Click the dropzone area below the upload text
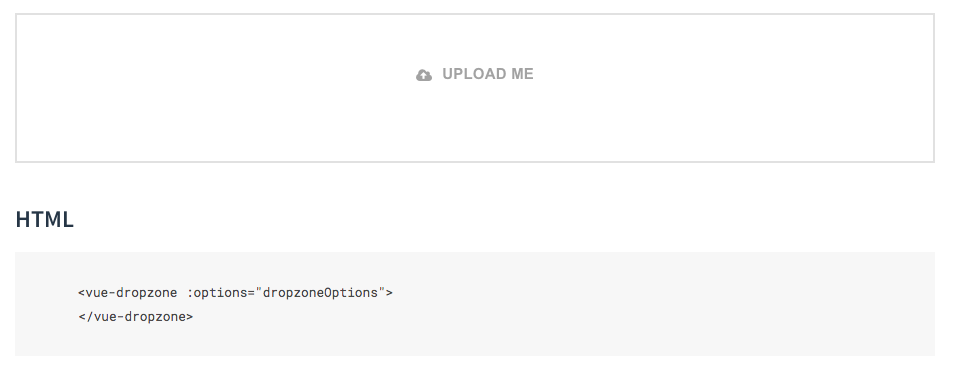Viewport: 971px width, 380px height. [475, 124]
